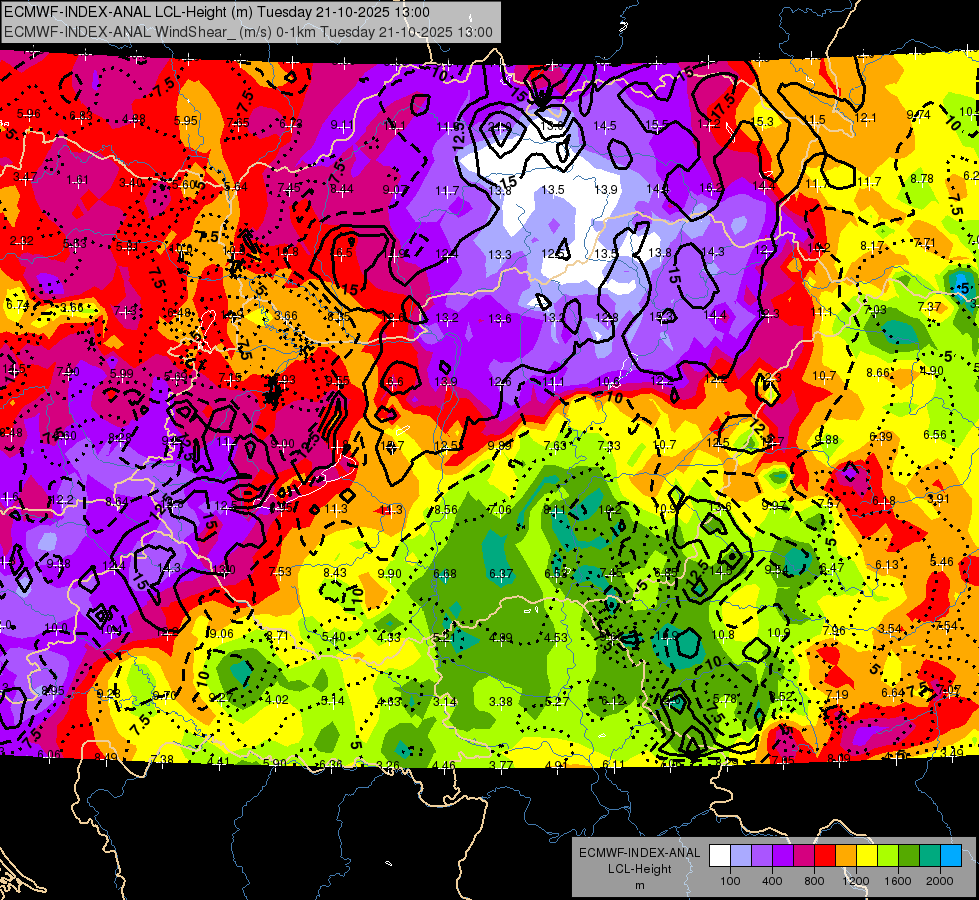Click the wind shear value 8.78
979x900 pixels.
(922, 179)
